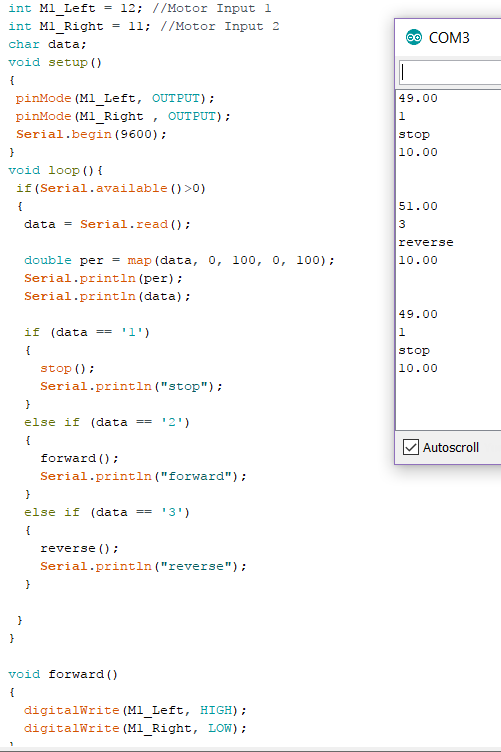This screenshot has width=501, height=752.
Task: Click the 'if(Serial.available()>0)' code line
Action: (x=111, y=188)
